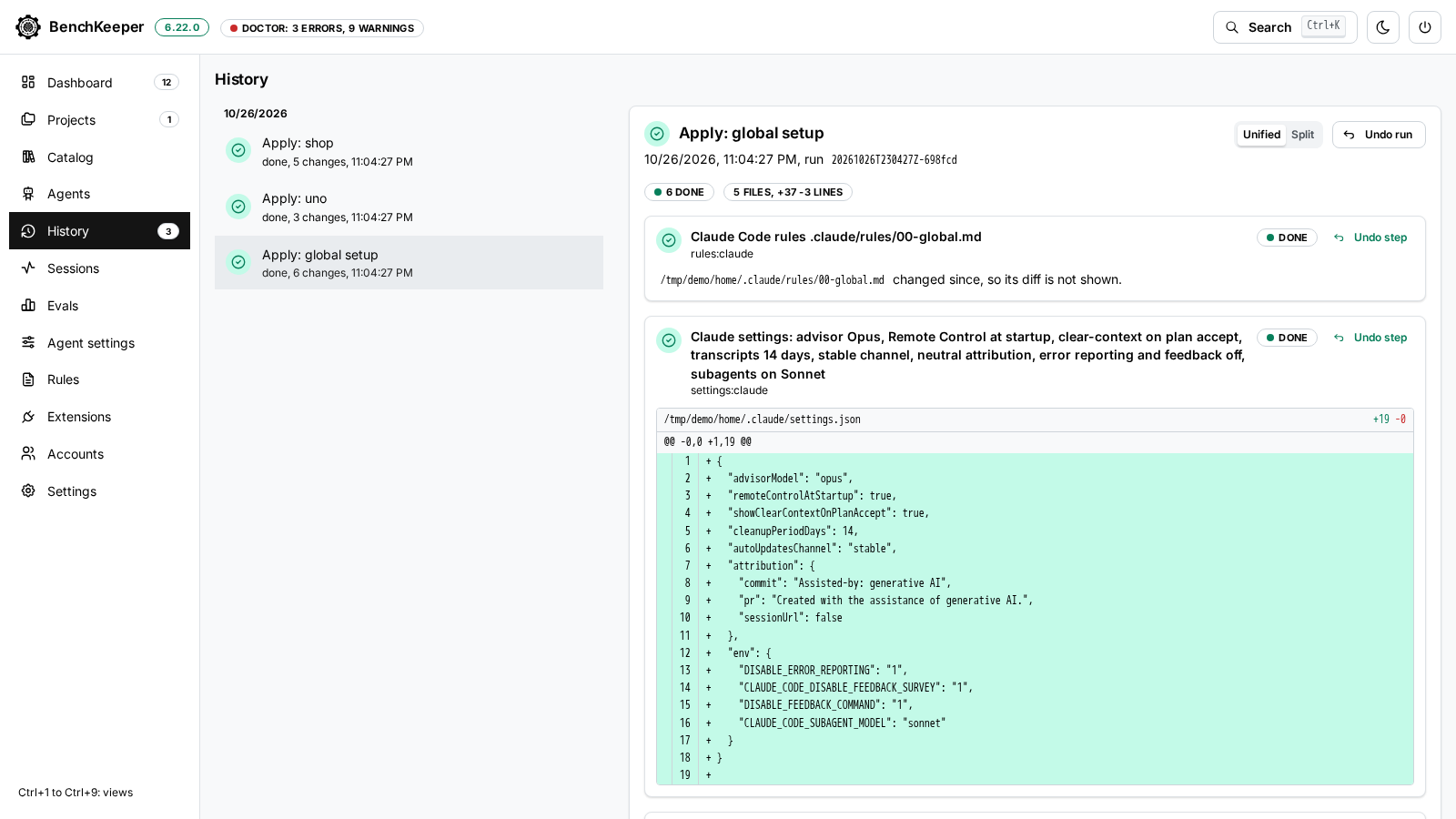Image resolution: width=1456 pixels, height=819 pixels.
Task: Open Agents in the sidebar
Action: tap(99, 194)
